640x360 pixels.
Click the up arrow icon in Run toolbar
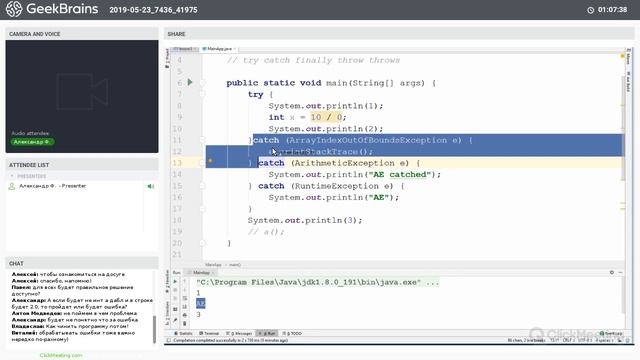[x=184, y=282]
